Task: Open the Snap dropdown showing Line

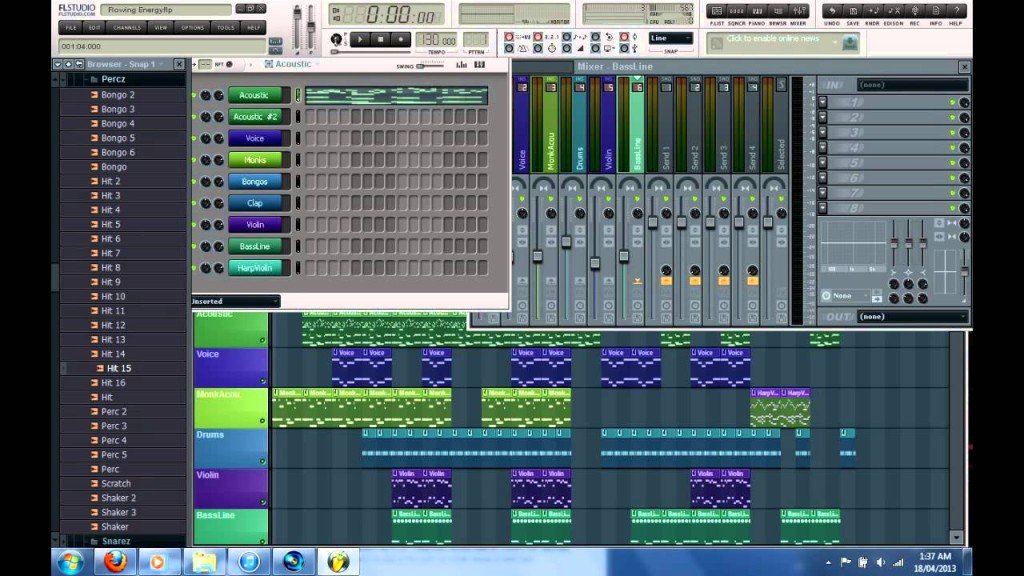Action: [670, 39]
